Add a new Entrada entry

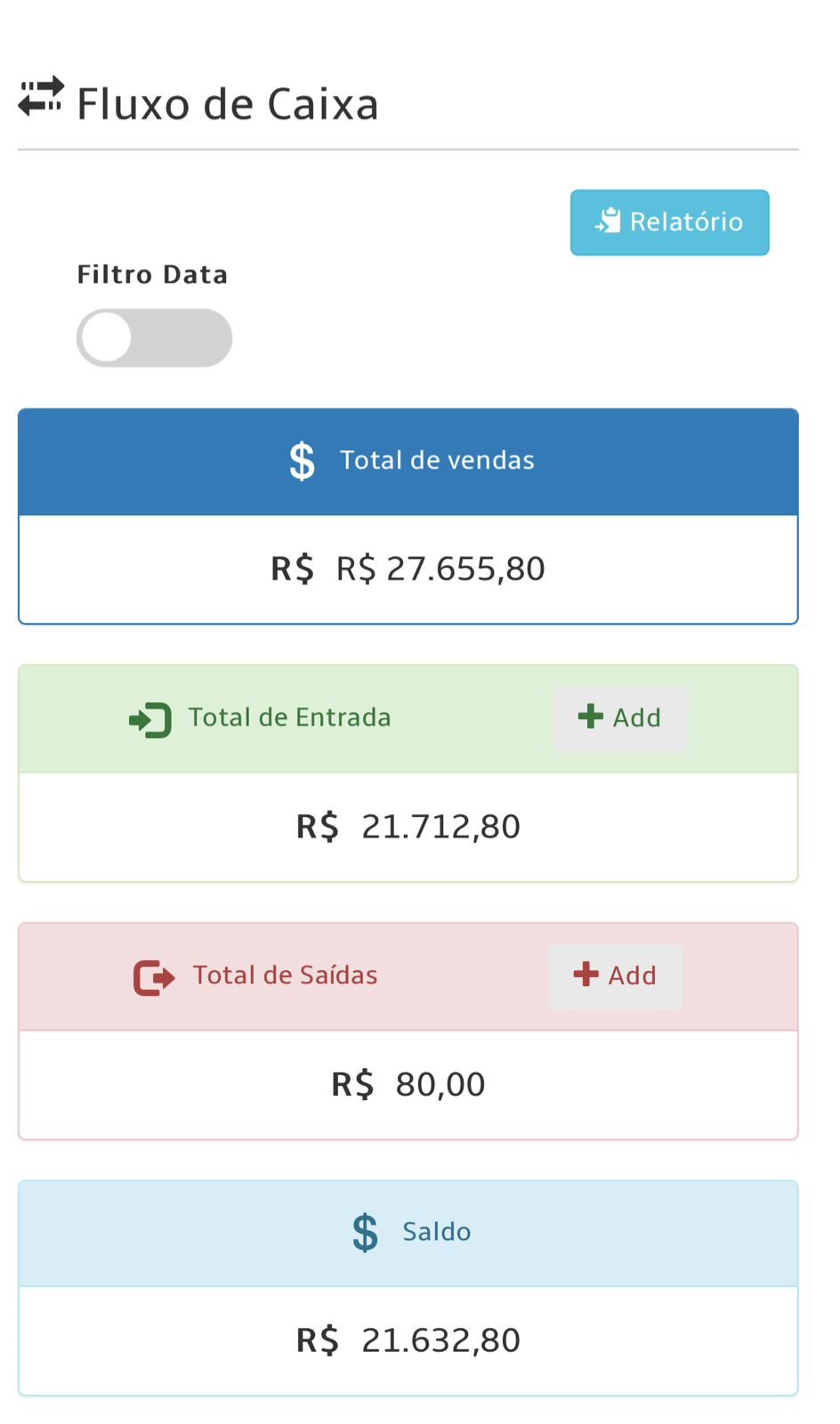coord(619,718)
